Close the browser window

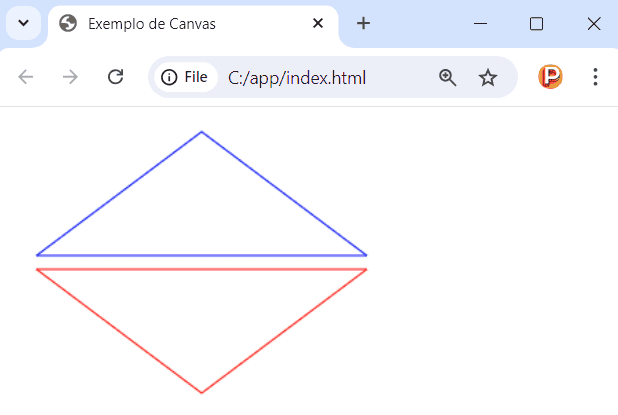[593, 24]
